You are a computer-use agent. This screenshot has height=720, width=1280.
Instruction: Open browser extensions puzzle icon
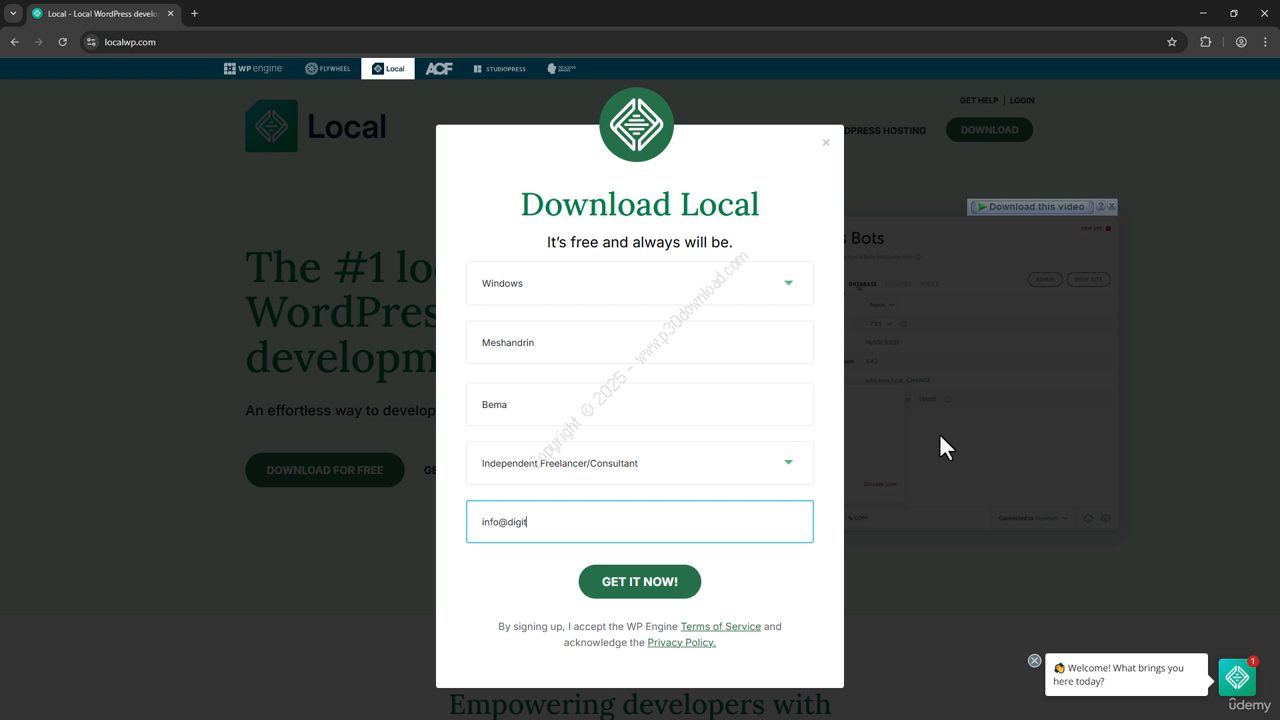click(x=1205, y=42)
